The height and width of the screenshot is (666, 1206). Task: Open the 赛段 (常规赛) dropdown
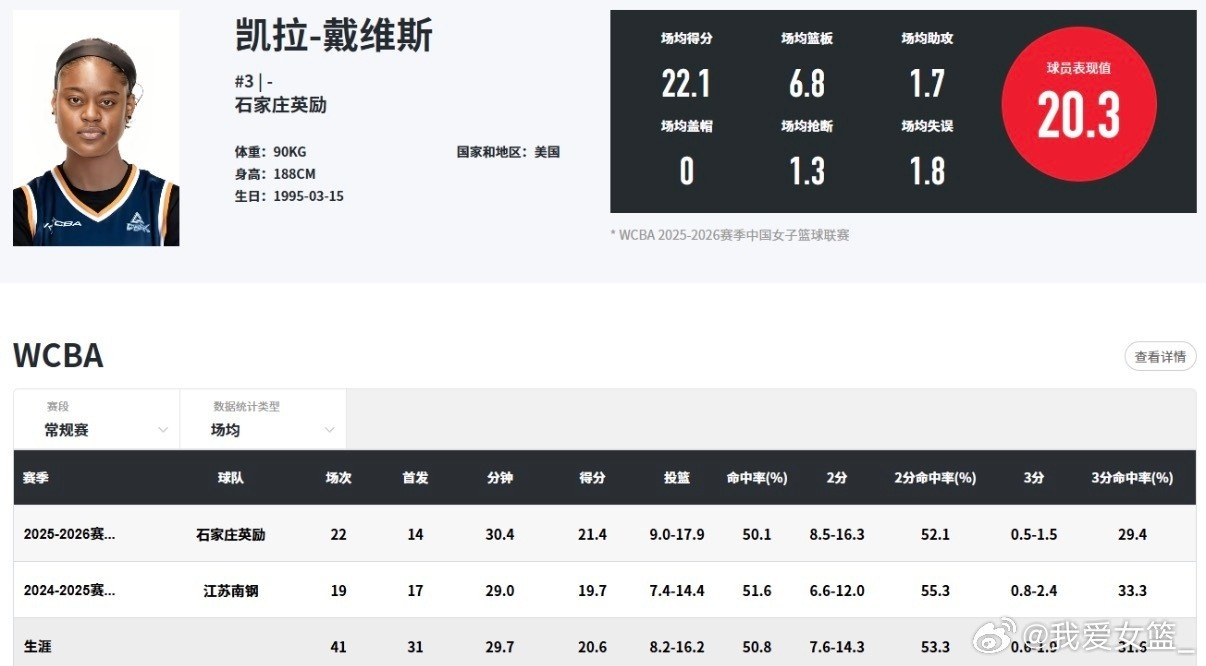pos(97,419)
